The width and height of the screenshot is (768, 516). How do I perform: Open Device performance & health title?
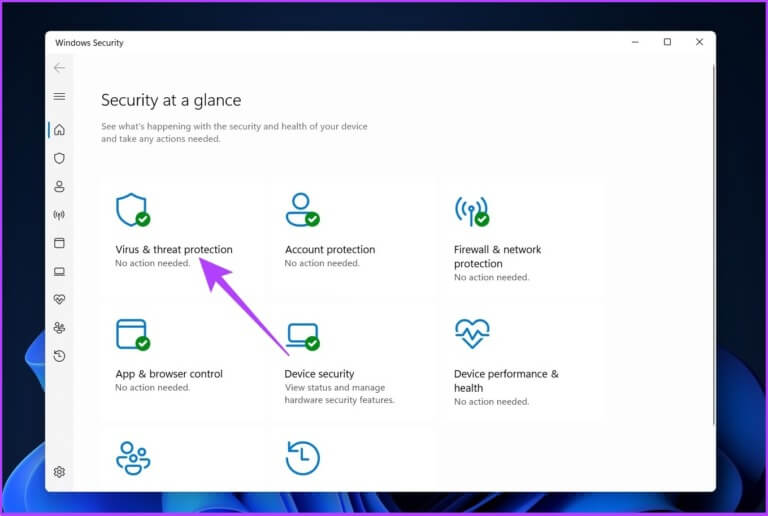pyautogui.click(x=506, y=381)
